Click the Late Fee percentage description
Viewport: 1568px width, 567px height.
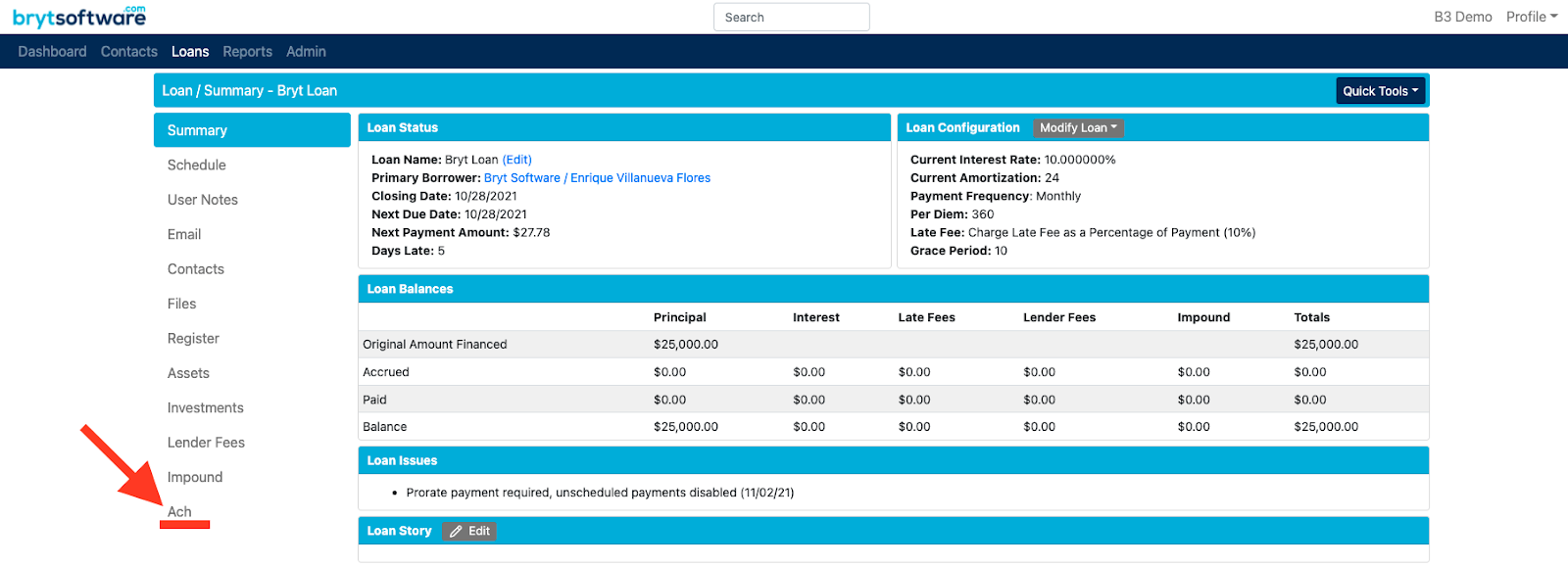point(1111,233)
